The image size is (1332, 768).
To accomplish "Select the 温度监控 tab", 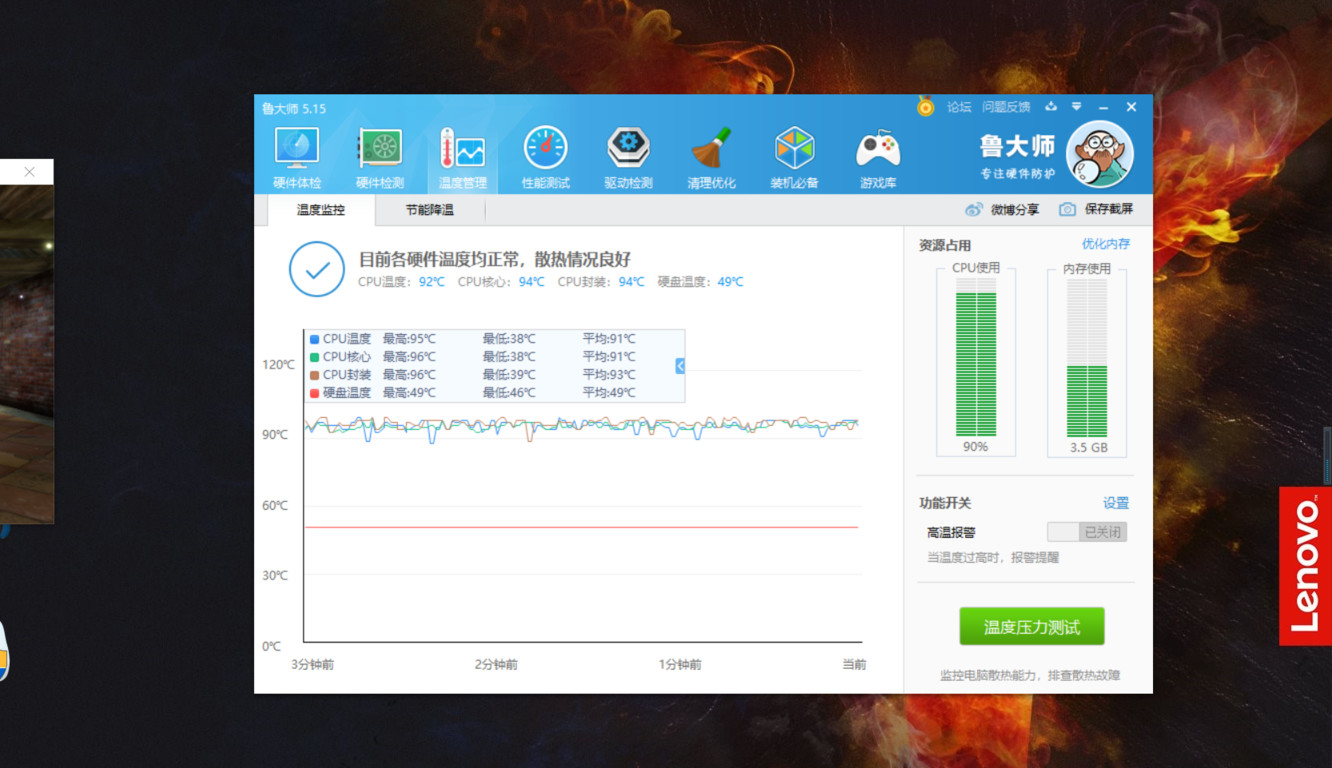I will point(321,211).
